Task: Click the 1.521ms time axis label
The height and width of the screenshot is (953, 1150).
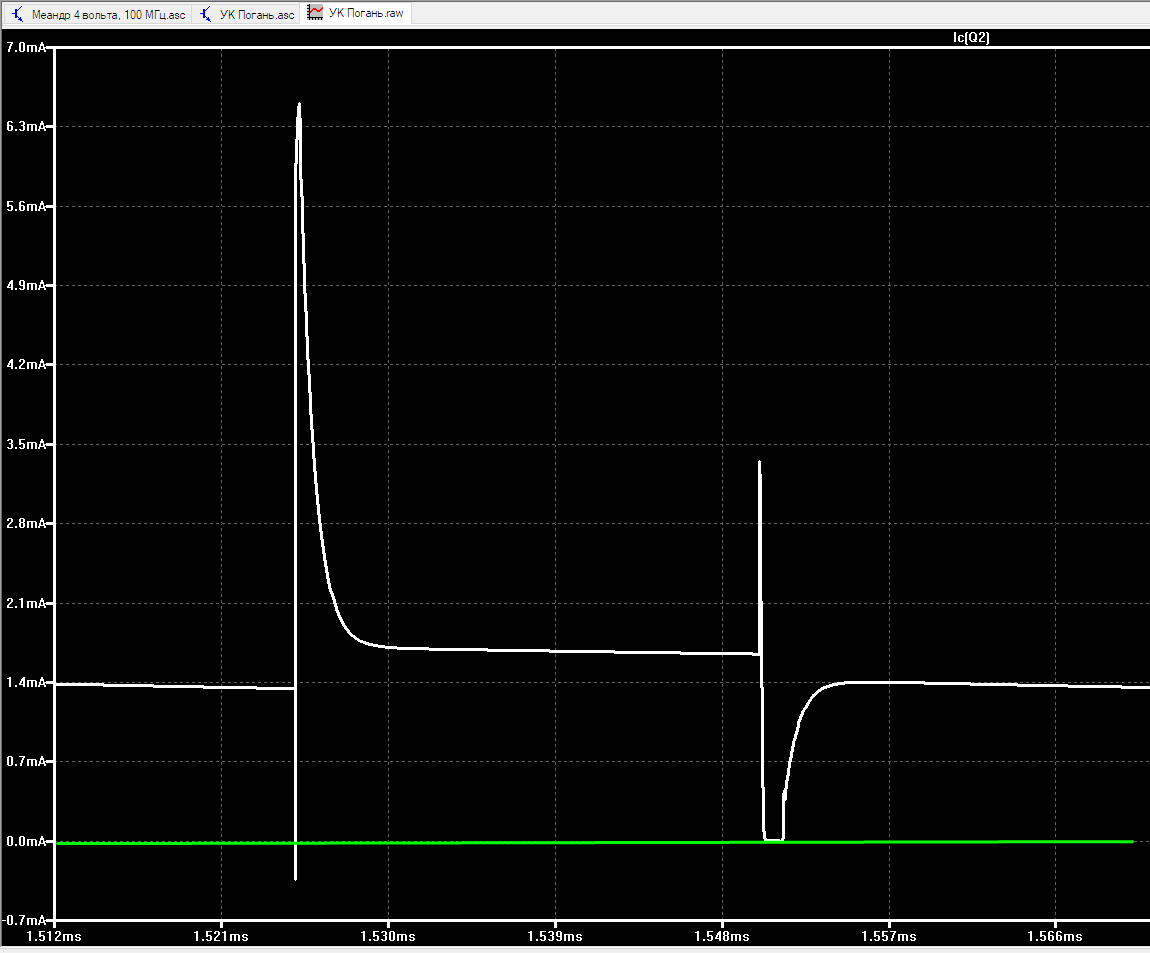Action: [x=221, y=937]
